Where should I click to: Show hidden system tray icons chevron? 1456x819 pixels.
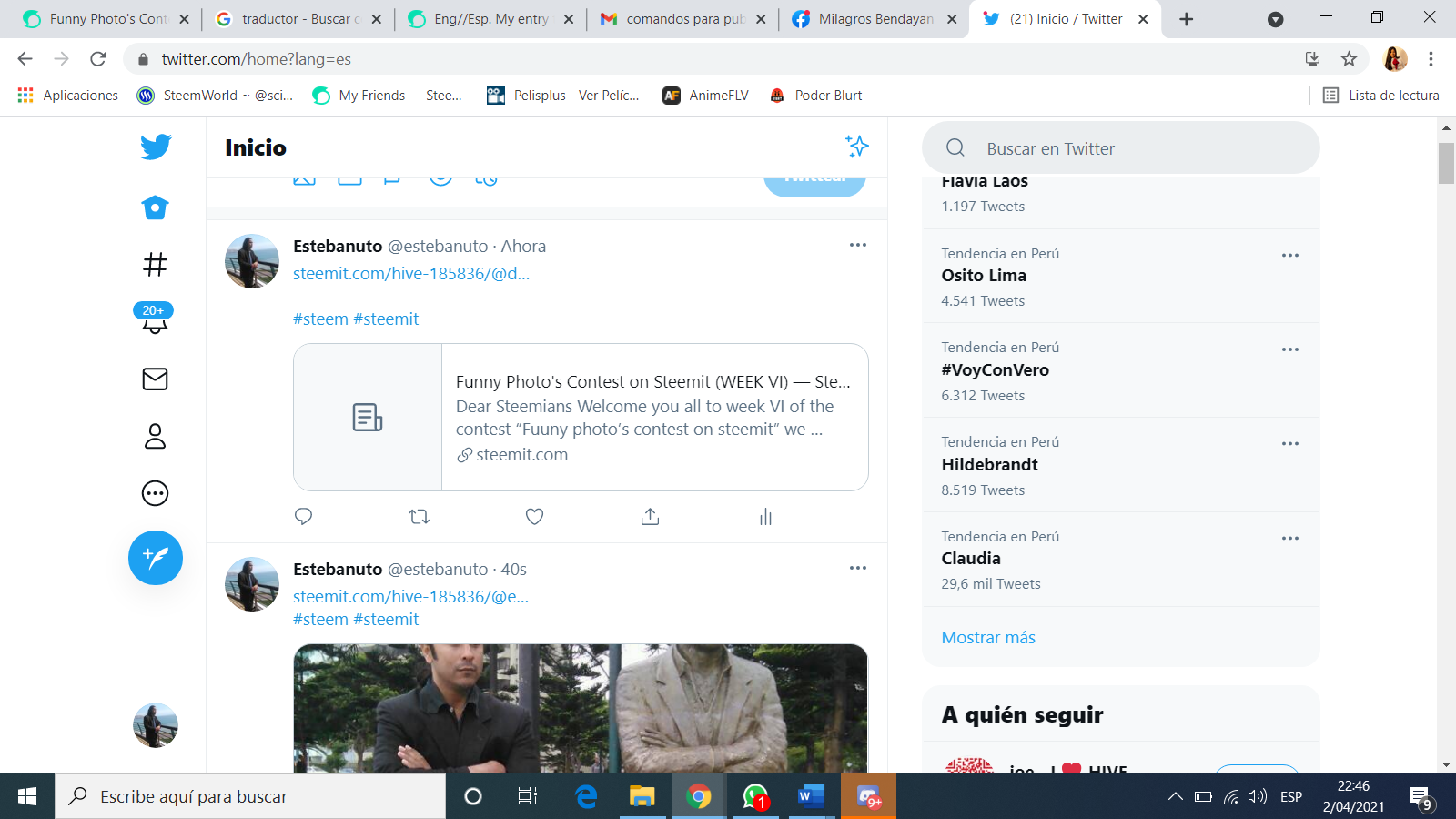tap(1176, 796)
